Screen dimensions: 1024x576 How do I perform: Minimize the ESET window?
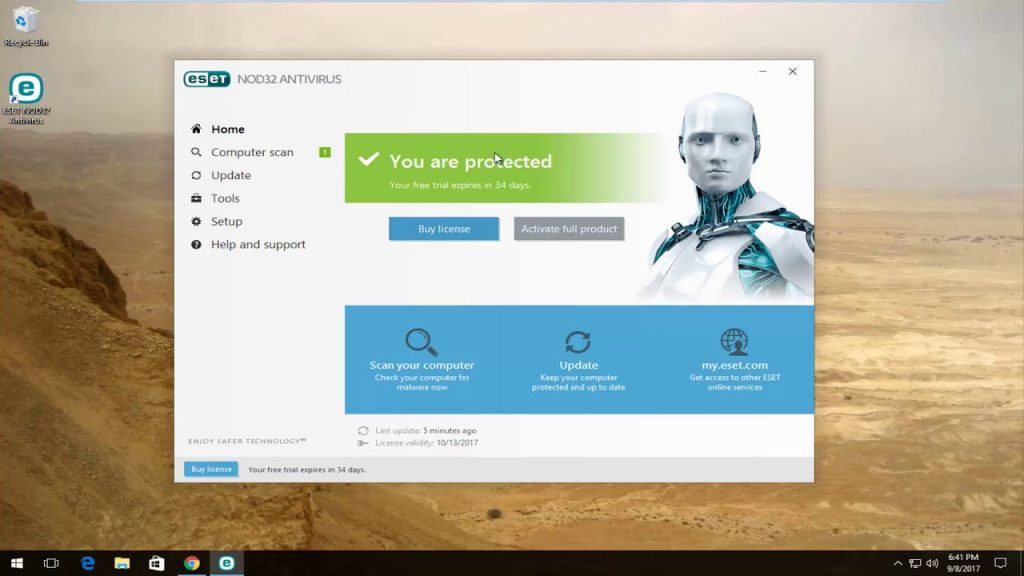pyautogui.click(x=763, y=71)
